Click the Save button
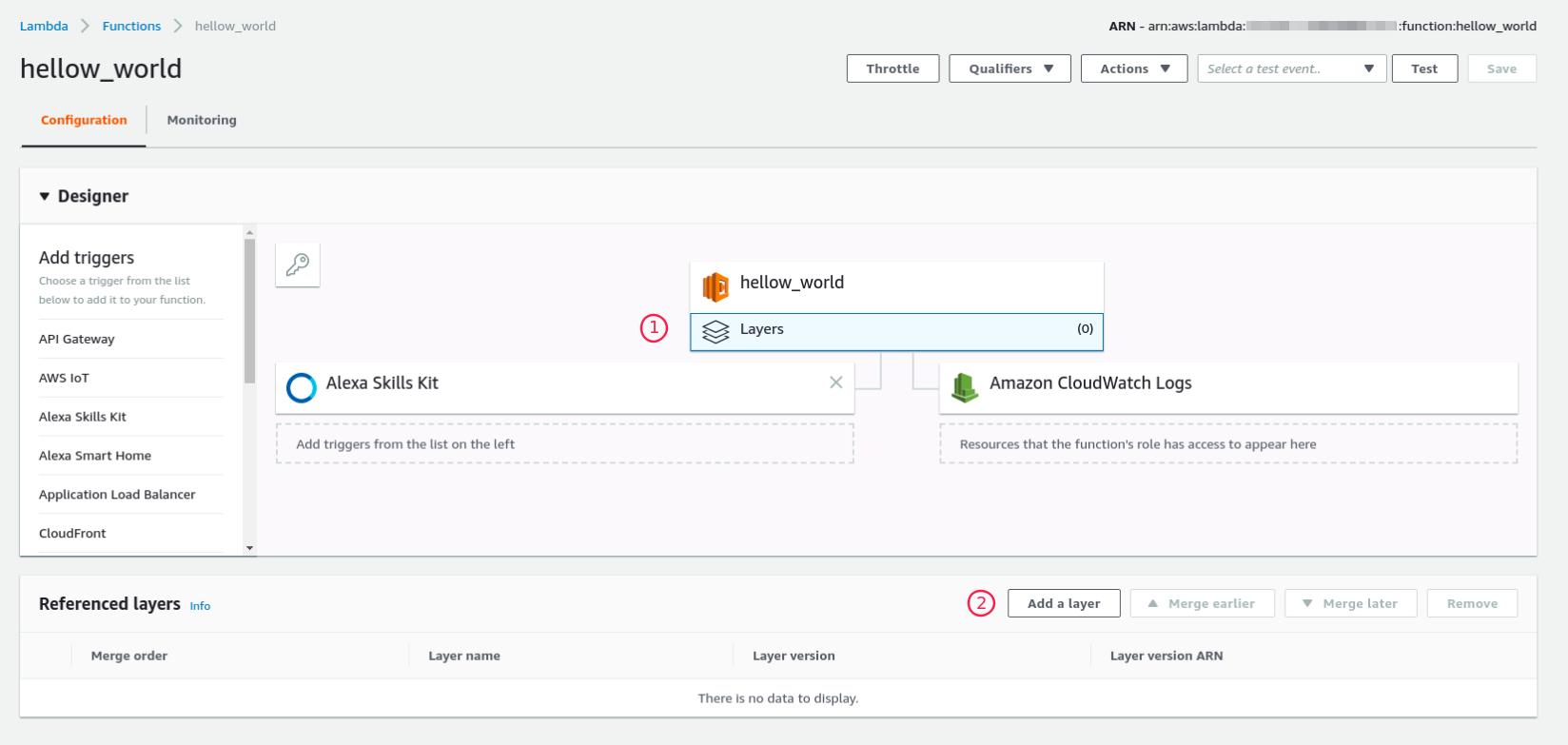Screen dimensions: 1568x745 (1501, 69)
